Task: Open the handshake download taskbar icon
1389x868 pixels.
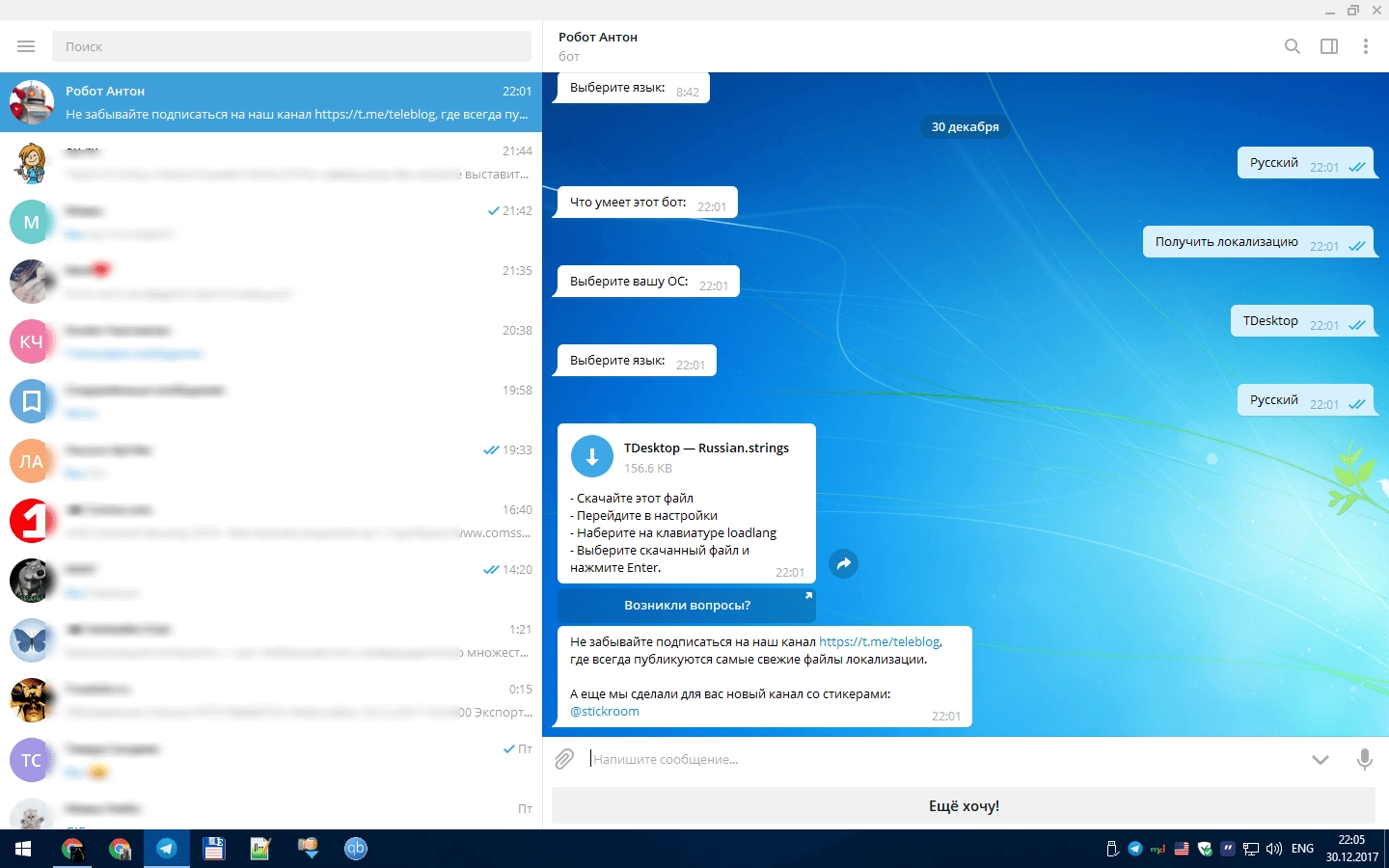Action: pyautogui.click(x=308, y=849)
